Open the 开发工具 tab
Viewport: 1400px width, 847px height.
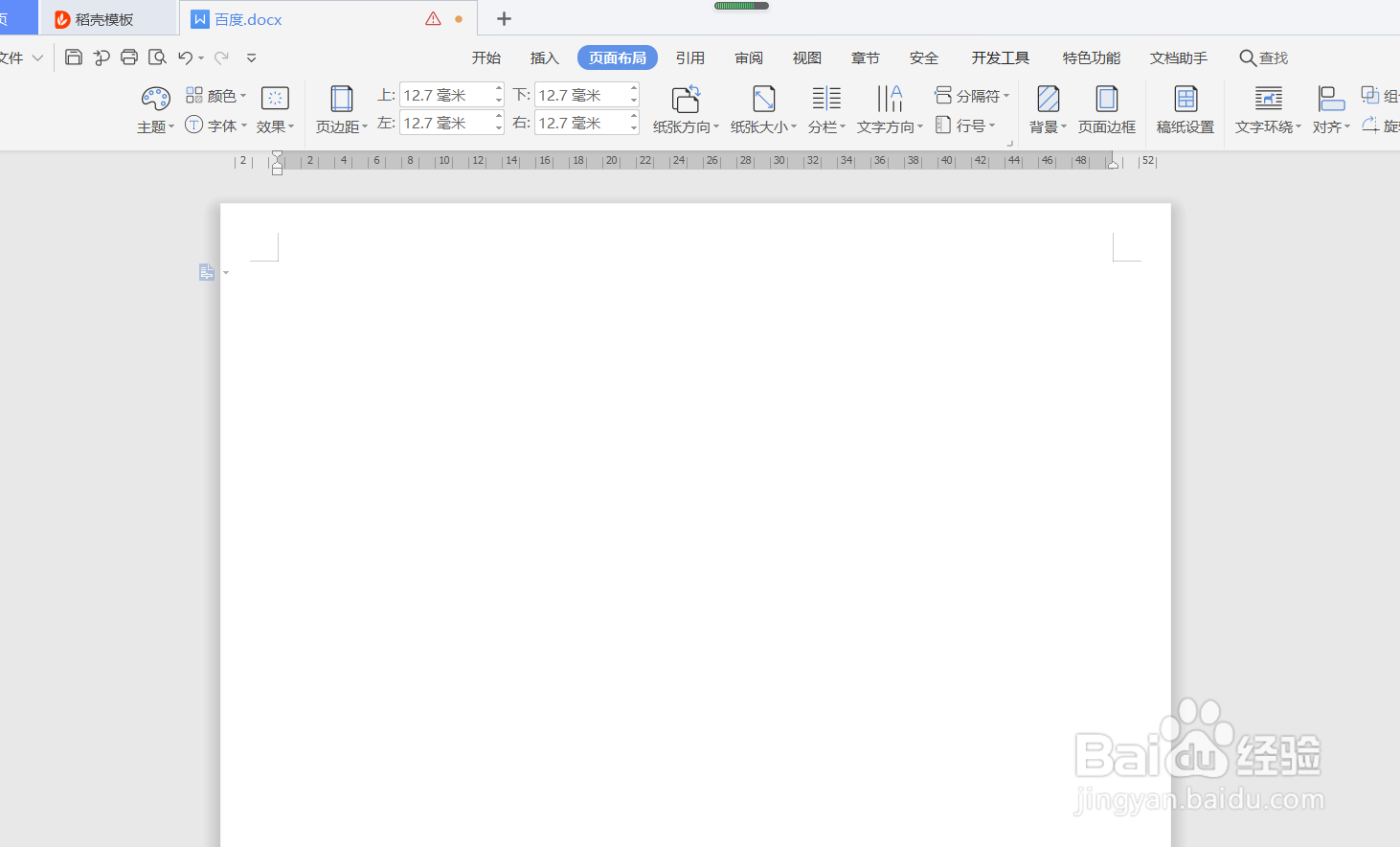(1001, 57)
